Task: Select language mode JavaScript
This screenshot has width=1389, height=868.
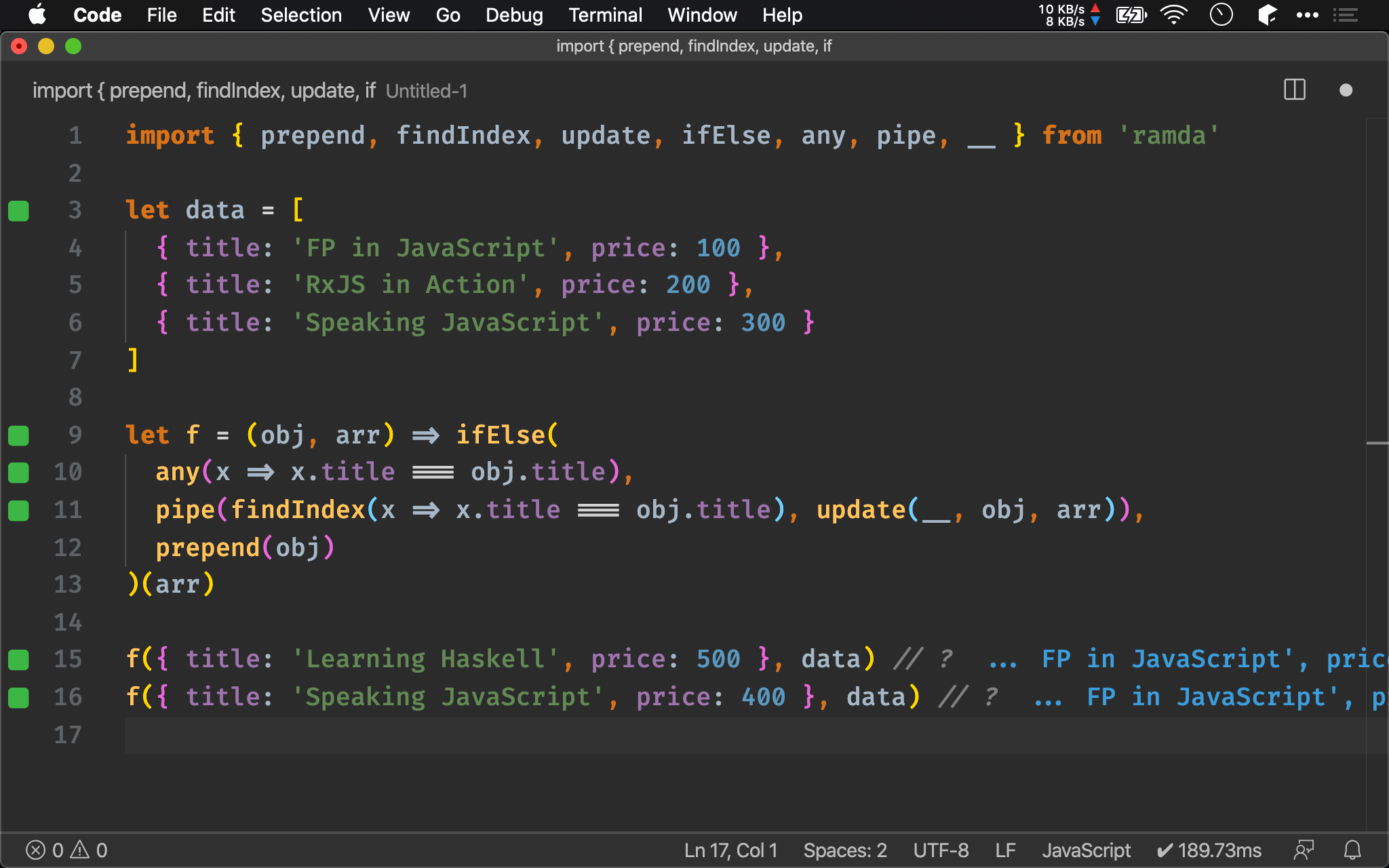Action: click(1086, 850)
